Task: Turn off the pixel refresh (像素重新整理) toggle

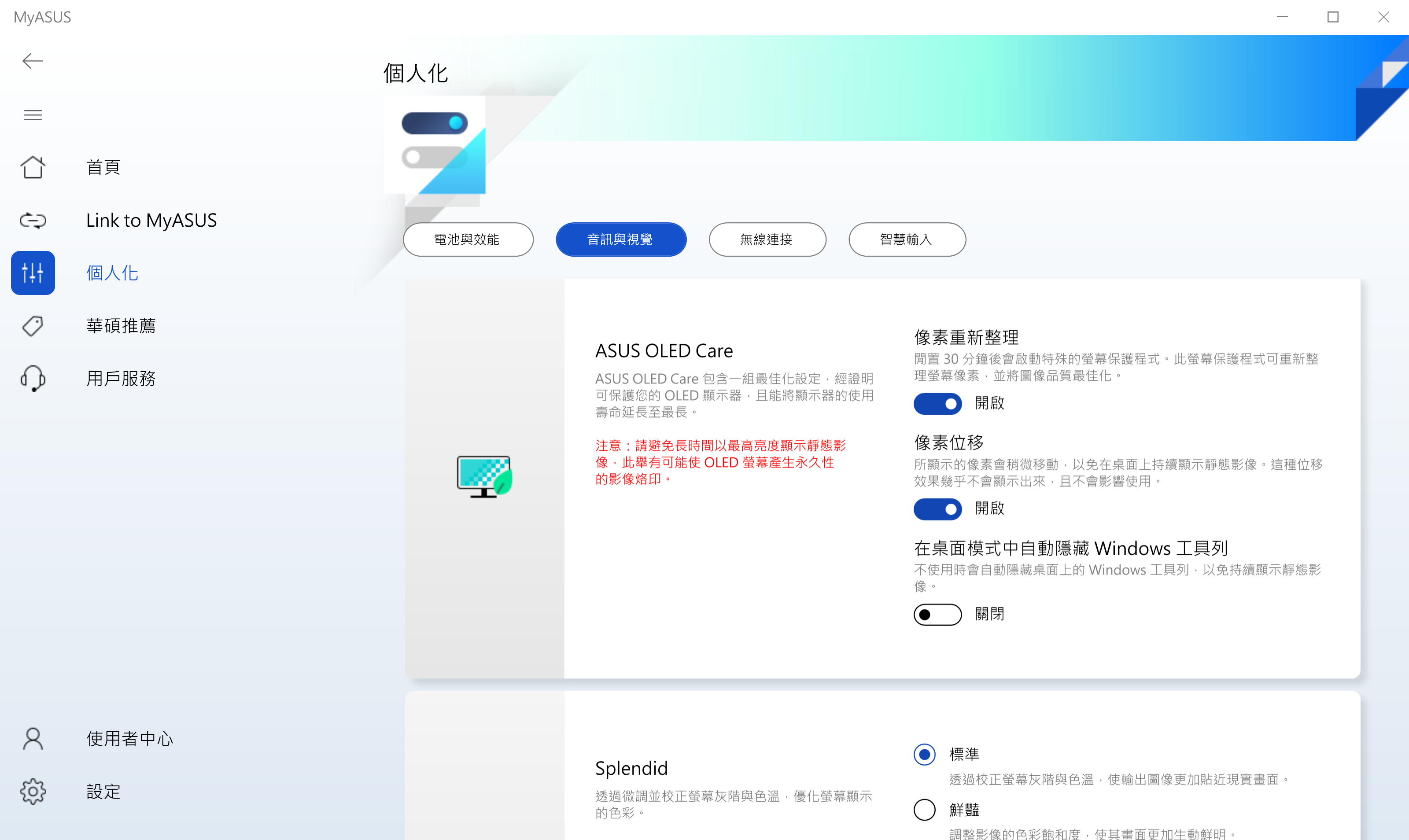Action: pyautogui.click(x=937, y=404)
